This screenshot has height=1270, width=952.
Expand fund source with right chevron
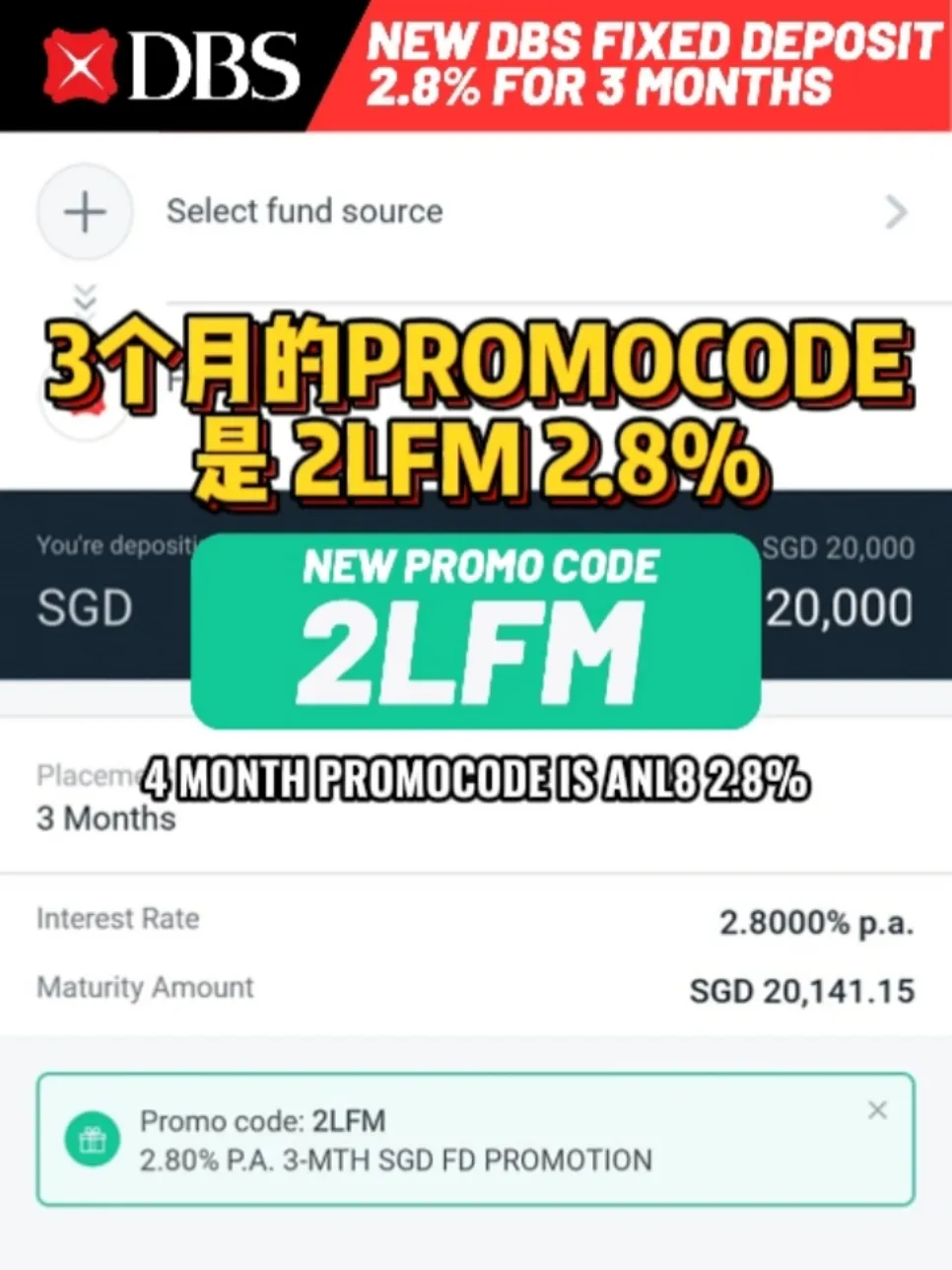(896, 211)
